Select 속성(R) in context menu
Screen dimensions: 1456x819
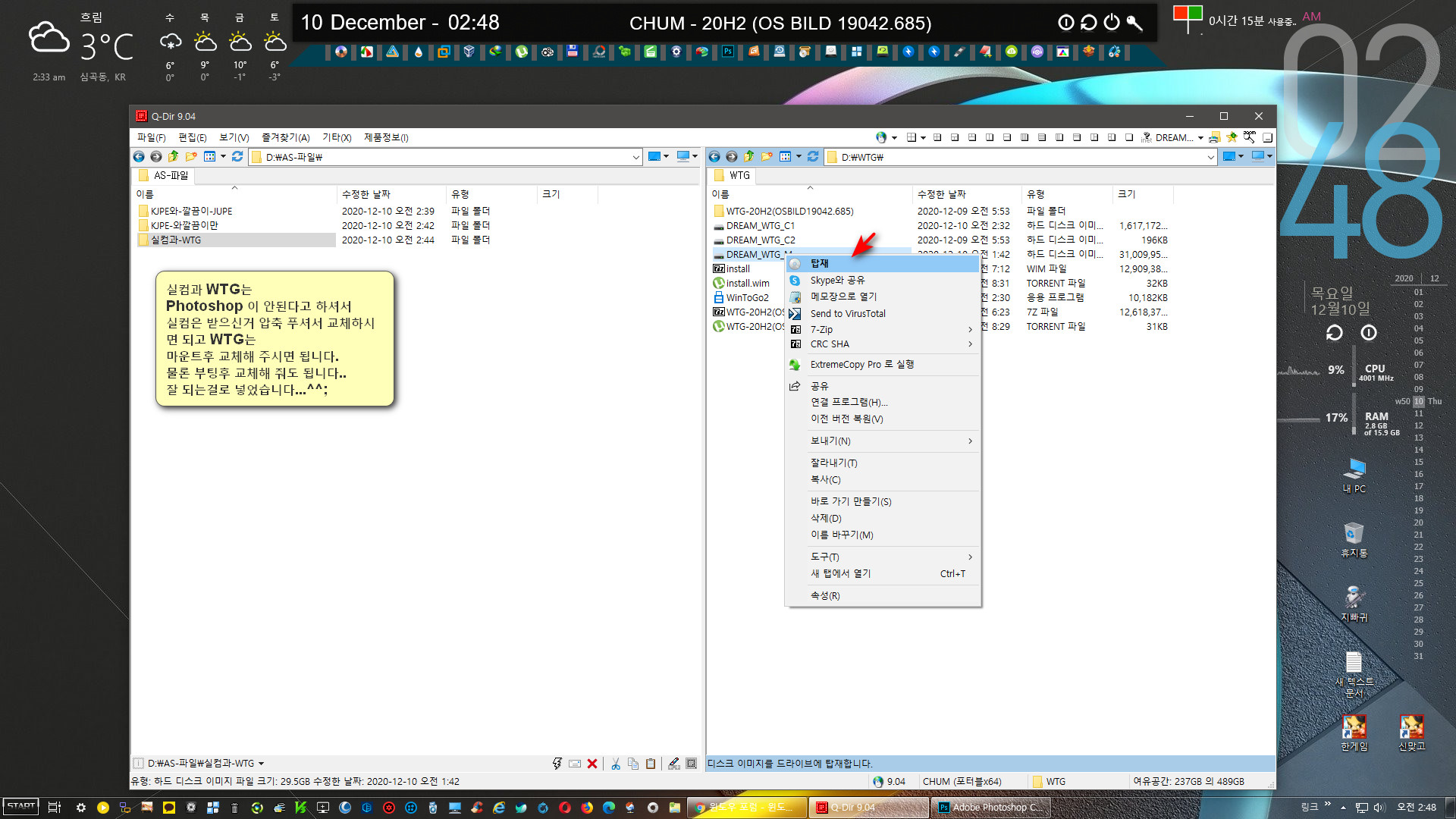tap(883, 596)
